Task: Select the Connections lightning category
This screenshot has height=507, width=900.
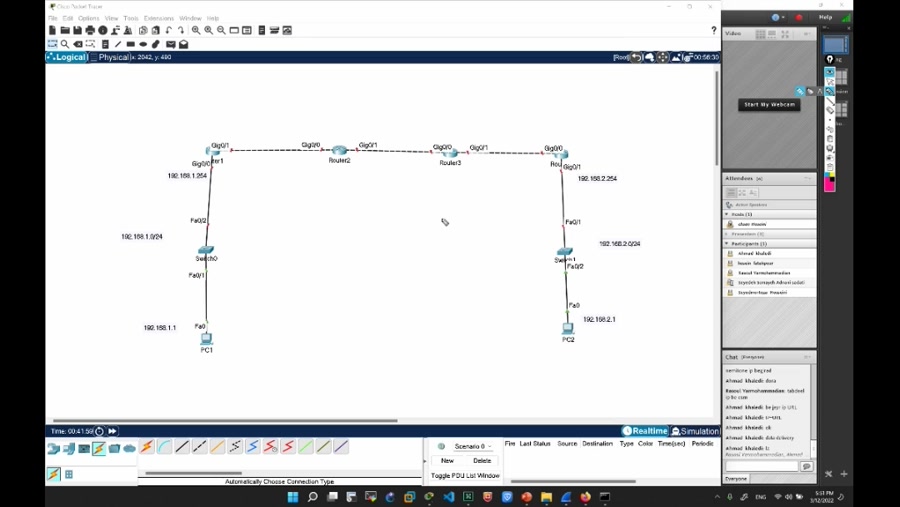Action: (x=99, y=448)
